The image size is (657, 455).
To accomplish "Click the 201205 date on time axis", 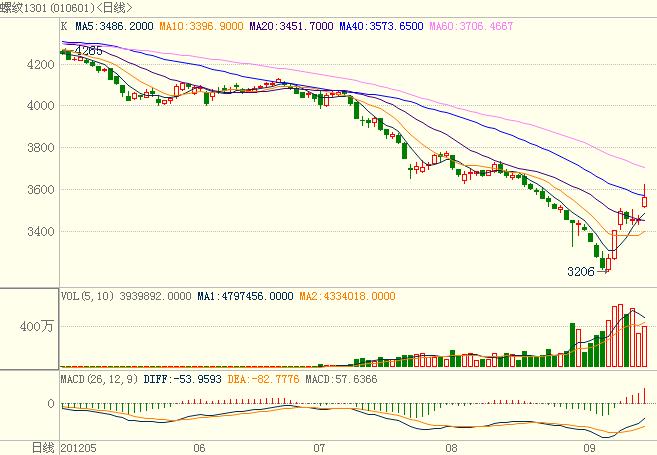I will click(x=80, y=447).
